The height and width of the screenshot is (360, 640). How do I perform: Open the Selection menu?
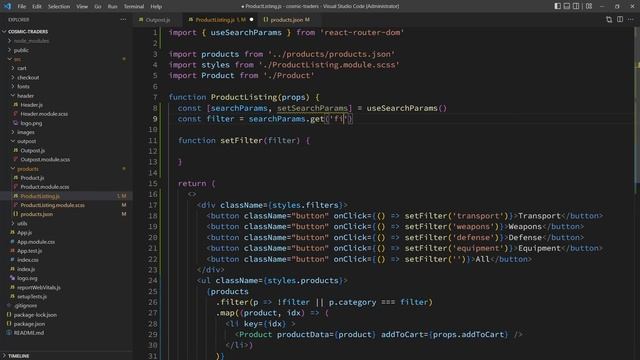pyautogui.click(x=59, y=7)
